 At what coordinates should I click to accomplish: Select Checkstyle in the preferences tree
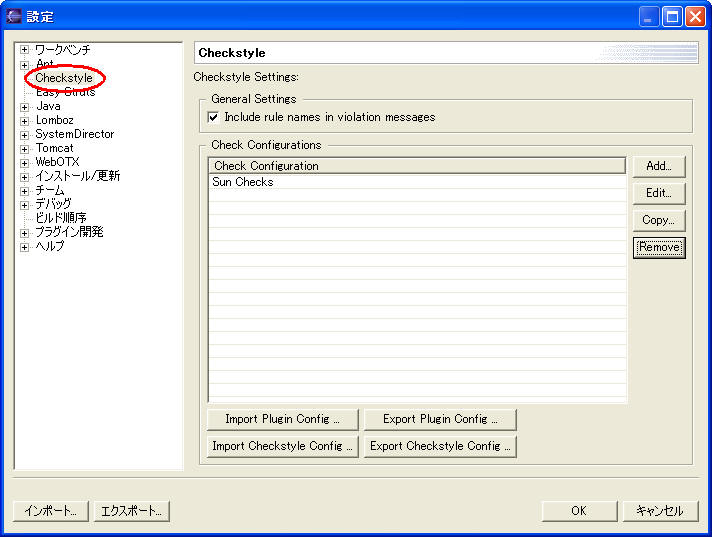click(x=64, y=78)
